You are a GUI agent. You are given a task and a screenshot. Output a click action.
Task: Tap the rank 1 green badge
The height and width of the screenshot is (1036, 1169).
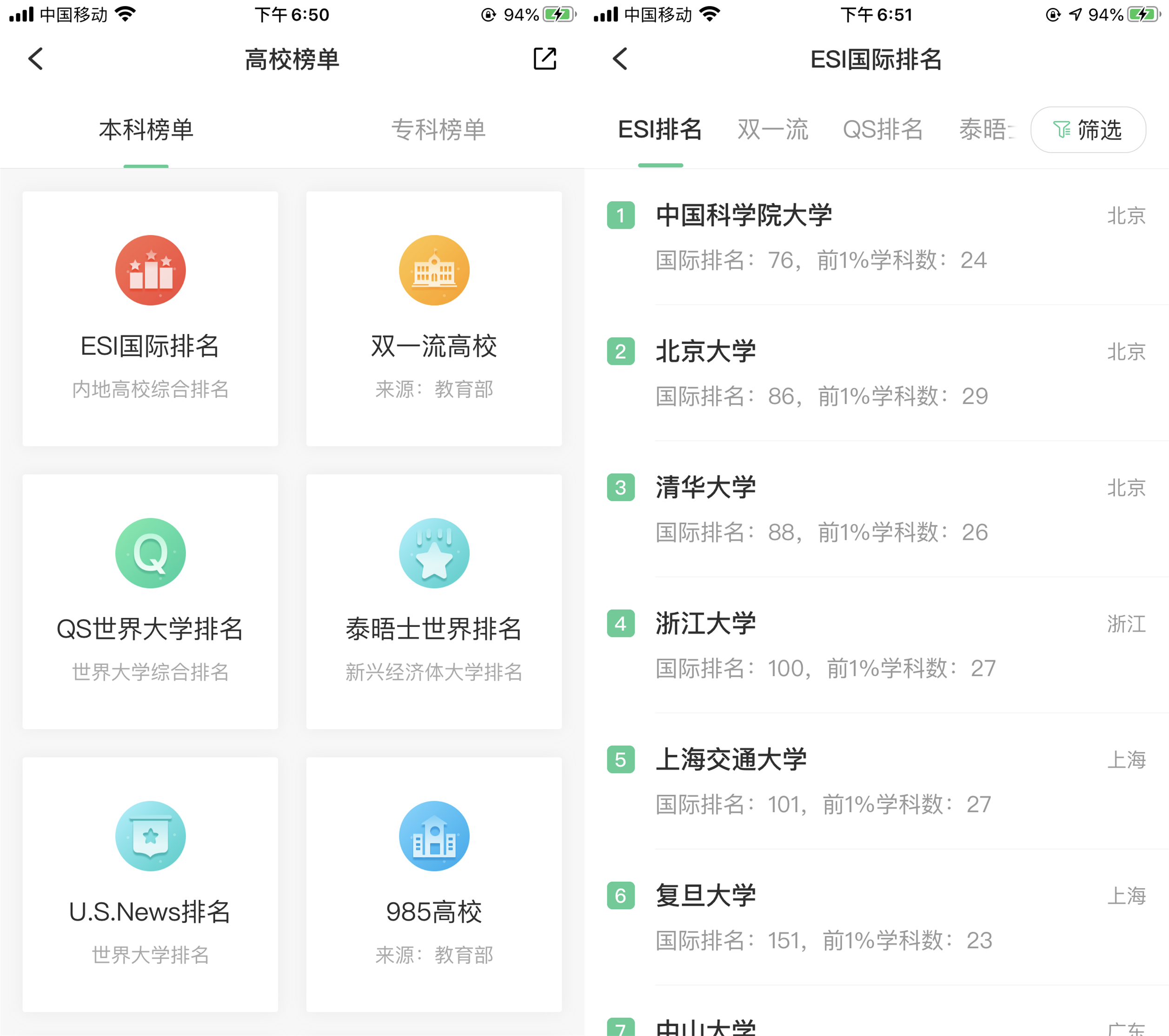pyautogui.click(x=620, y=215)
